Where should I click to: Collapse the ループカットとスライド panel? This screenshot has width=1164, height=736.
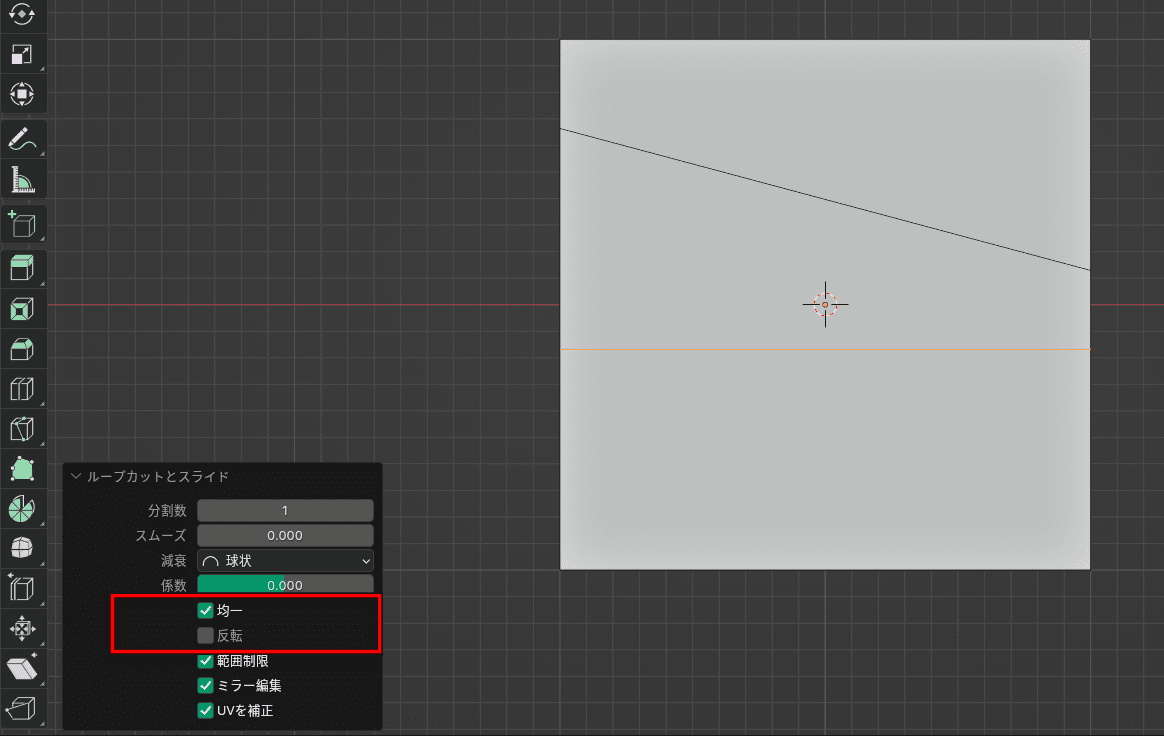(76, 476)
